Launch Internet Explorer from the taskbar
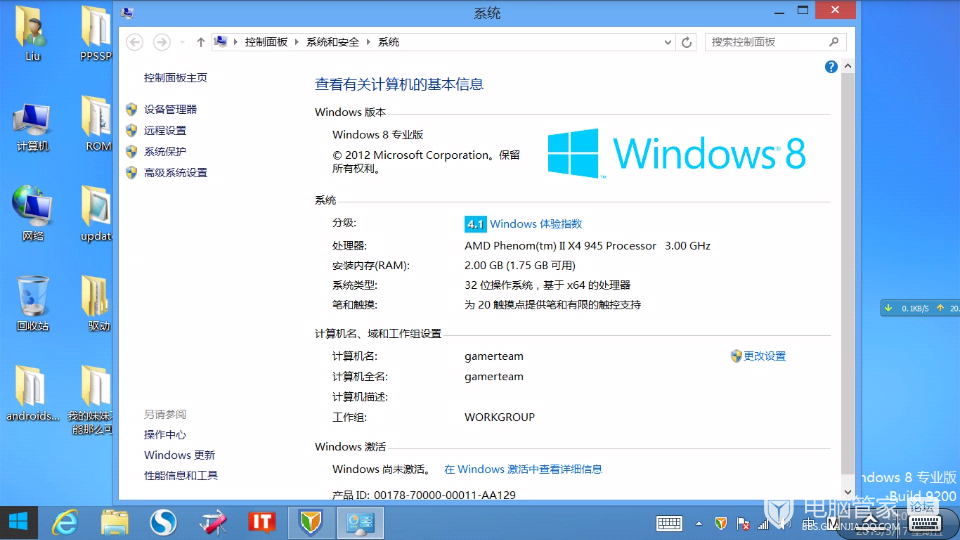This screenshot has width=960, height=540. tap(65, 522)
